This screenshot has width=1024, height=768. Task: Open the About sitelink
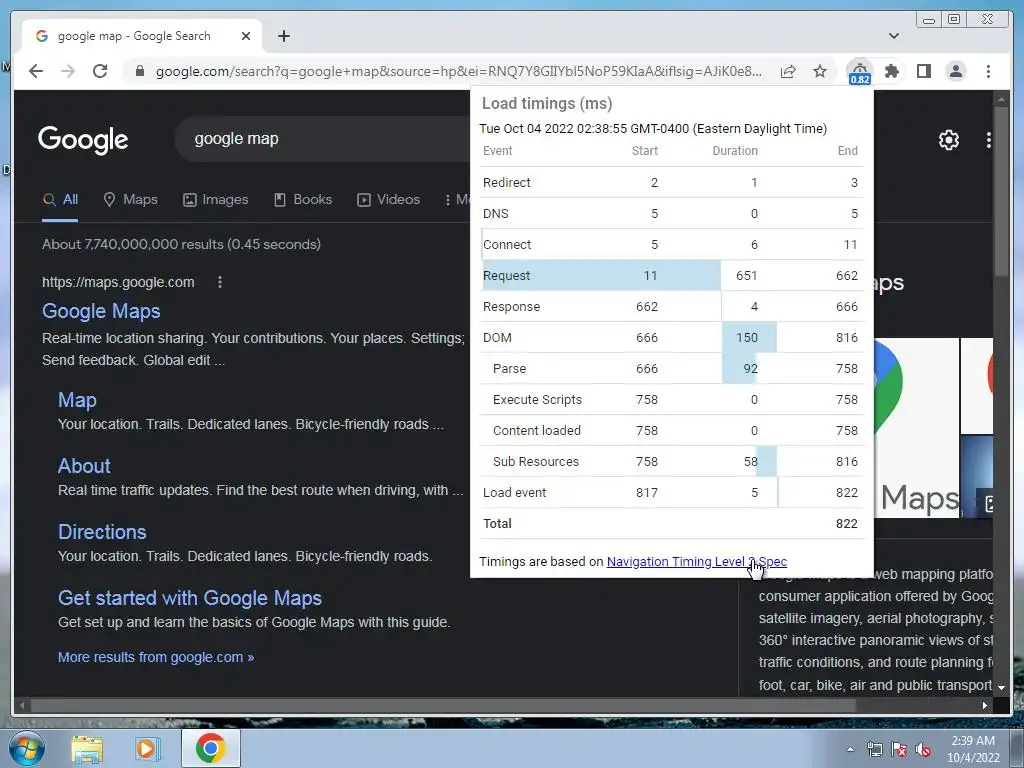tap(84, 466)
